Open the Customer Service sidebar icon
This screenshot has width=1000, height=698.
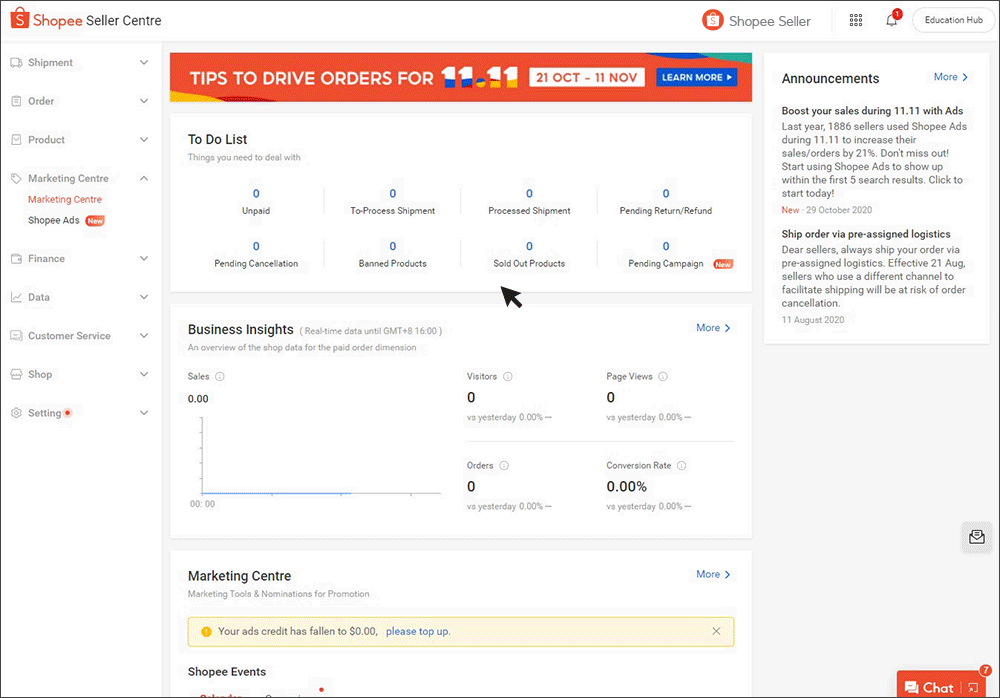(x=14, y=335)
